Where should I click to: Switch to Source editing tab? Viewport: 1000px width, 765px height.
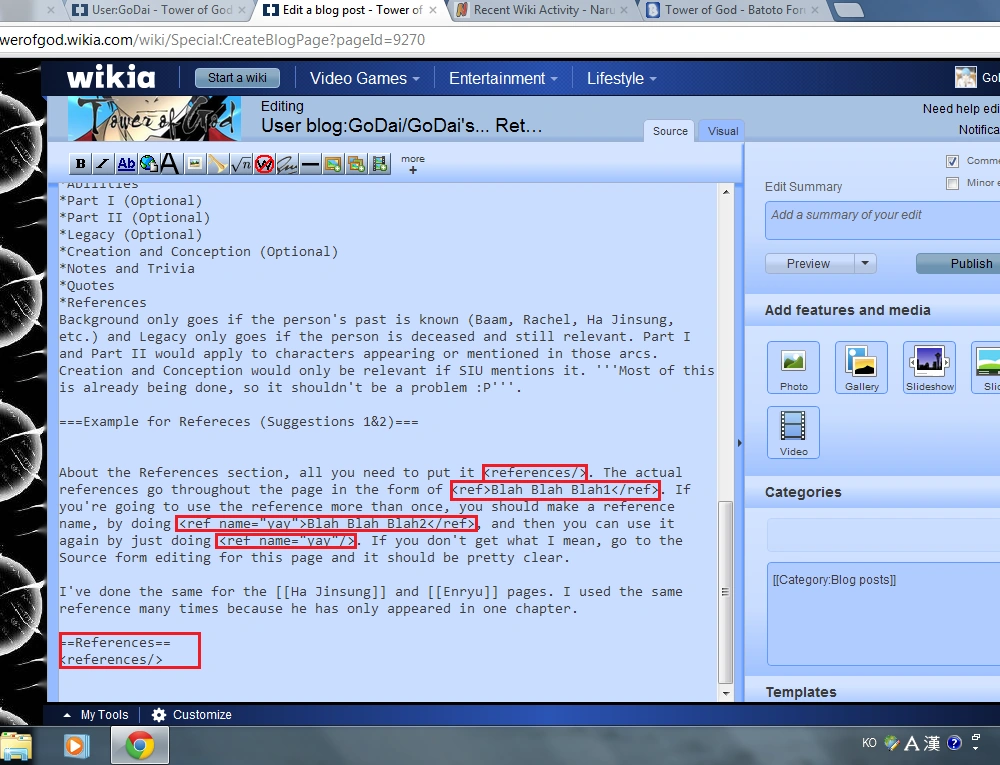coord(670,131)
